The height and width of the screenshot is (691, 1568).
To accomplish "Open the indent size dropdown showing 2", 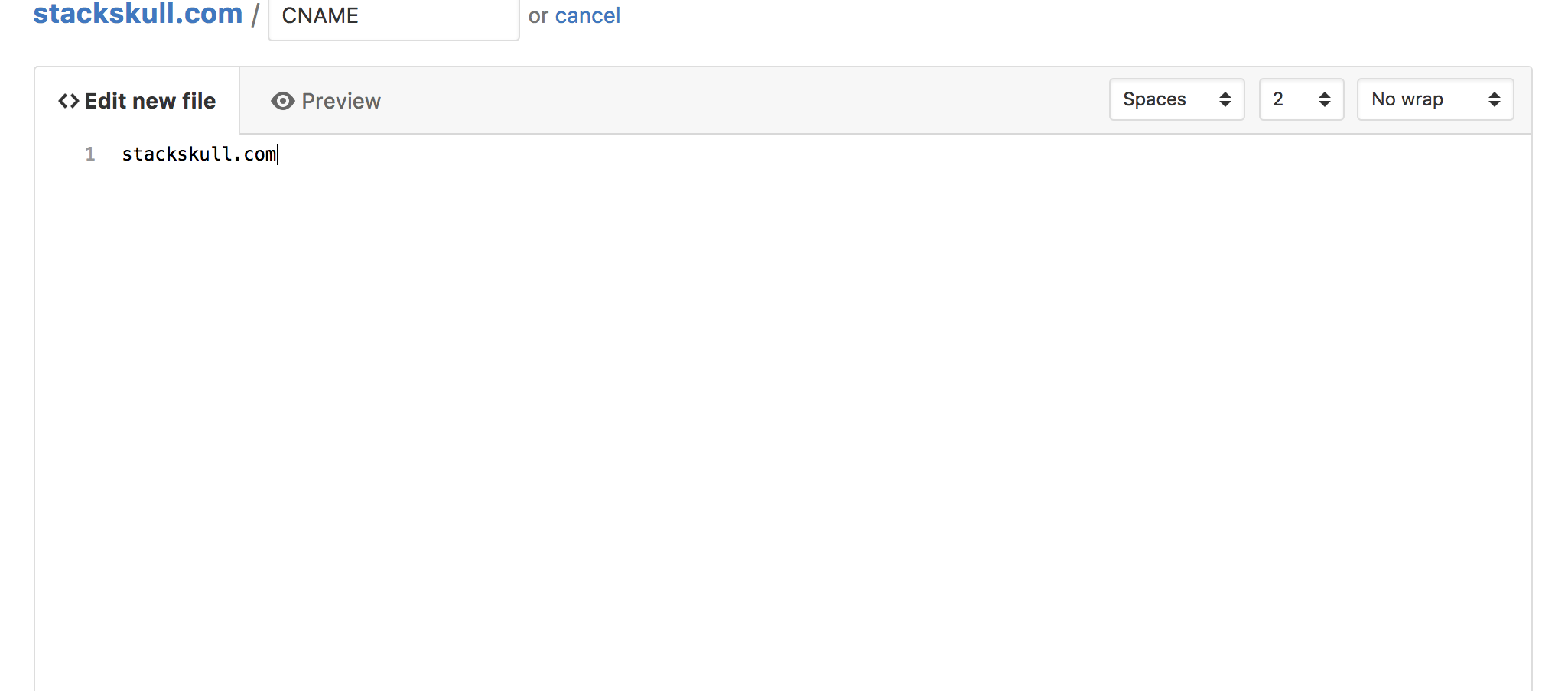I will point(1302,99).
